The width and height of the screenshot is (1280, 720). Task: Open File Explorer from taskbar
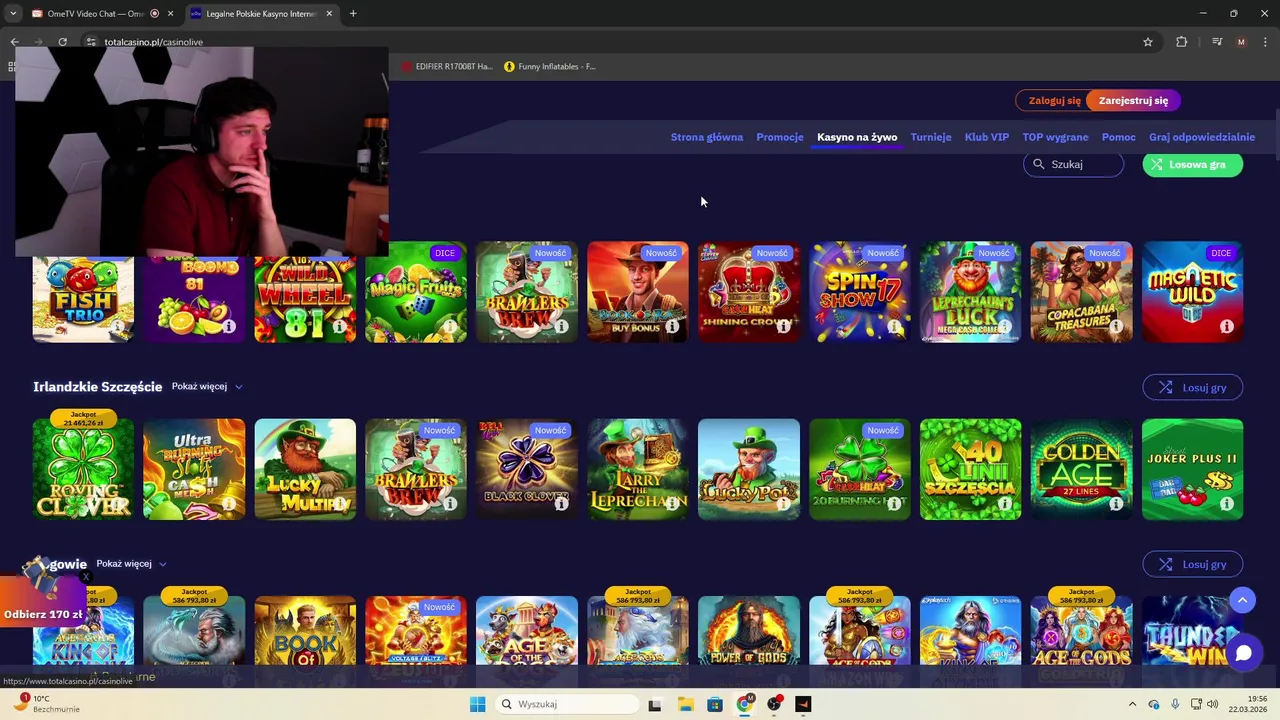coord(685,704)
